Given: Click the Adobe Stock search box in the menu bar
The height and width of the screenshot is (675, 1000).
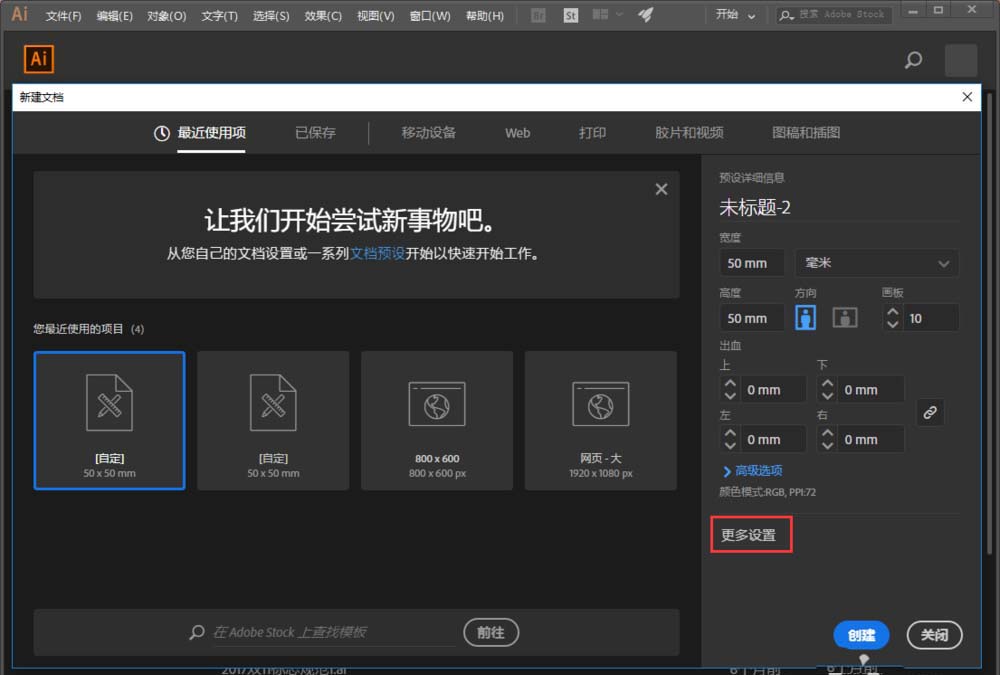Looking at the screenshot, I should (834, 15).
